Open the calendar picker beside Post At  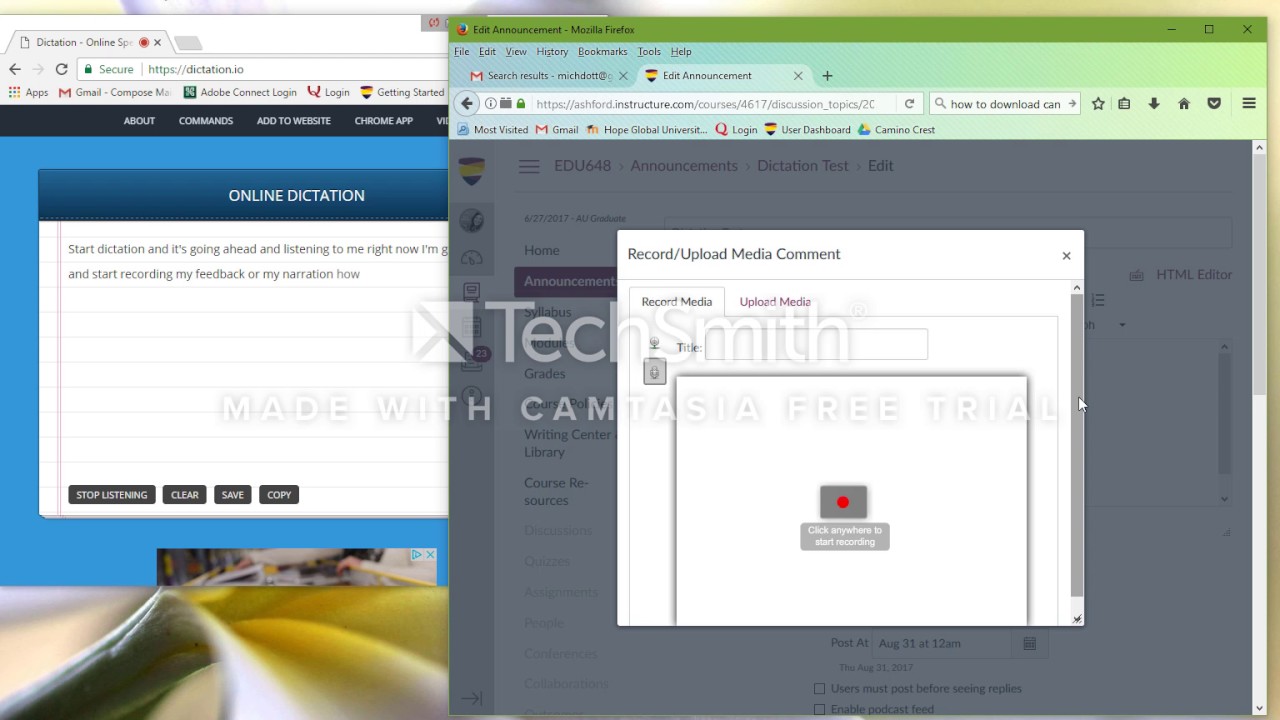pos(1029,643)
